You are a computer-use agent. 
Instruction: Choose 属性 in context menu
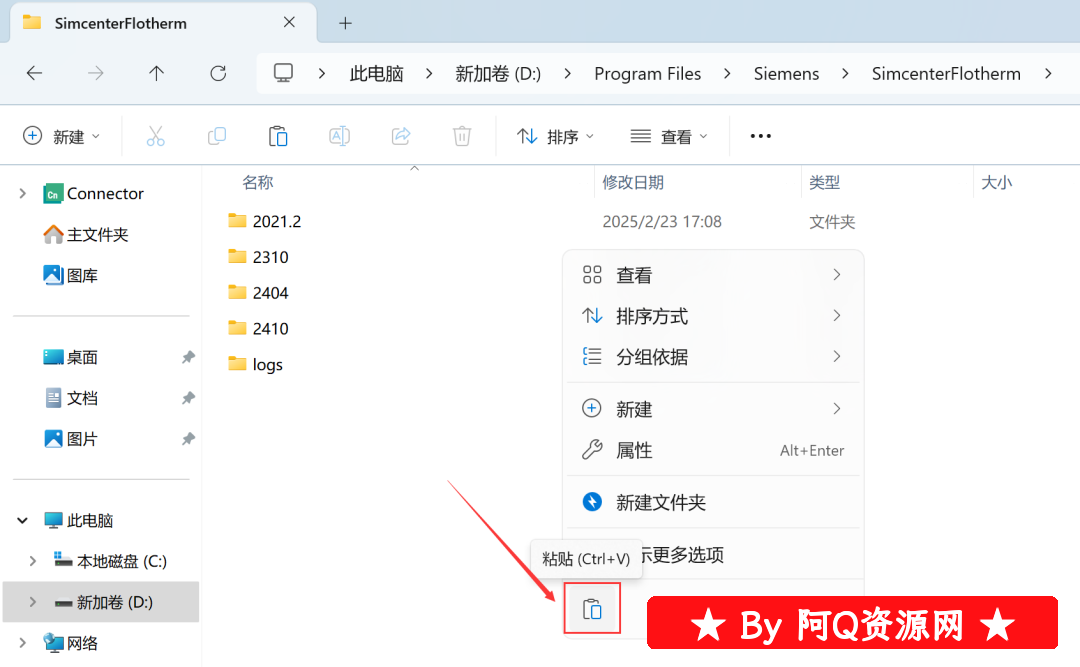coord(713,450)
